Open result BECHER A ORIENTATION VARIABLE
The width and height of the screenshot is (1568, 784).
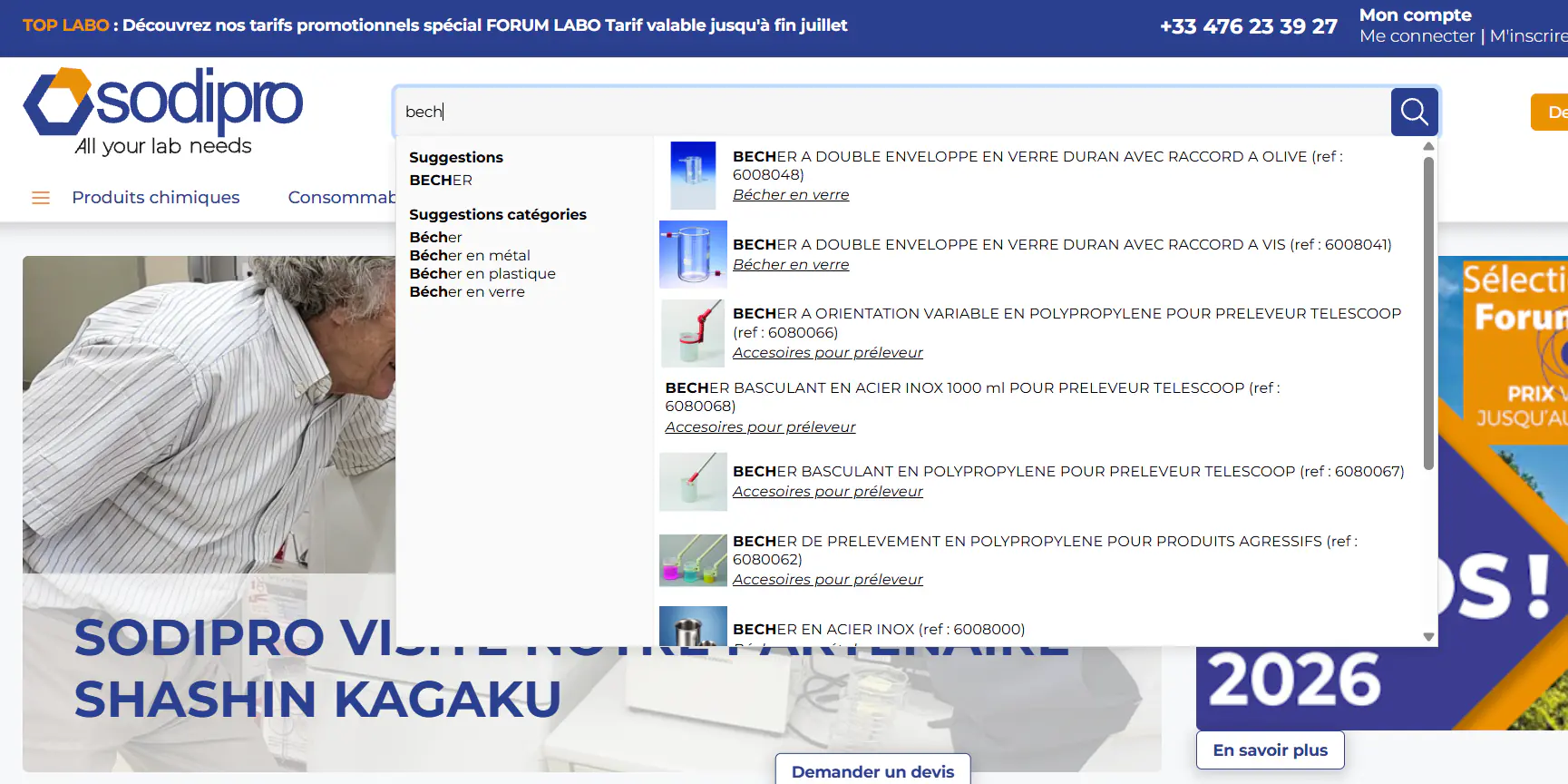coord(1066,323)
